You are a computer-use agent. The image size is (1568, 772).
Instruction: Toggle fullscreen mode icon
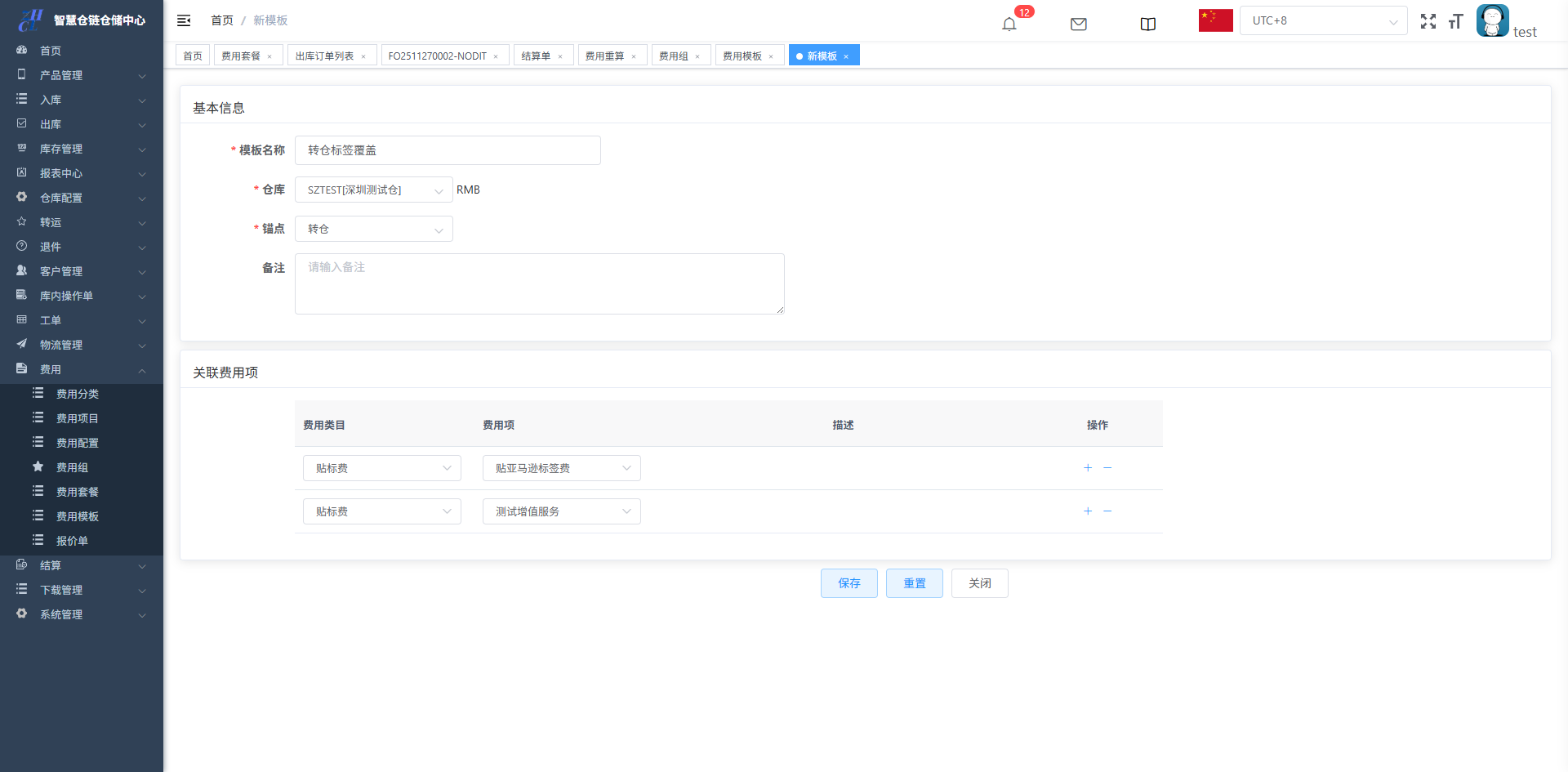(1428, 21)
